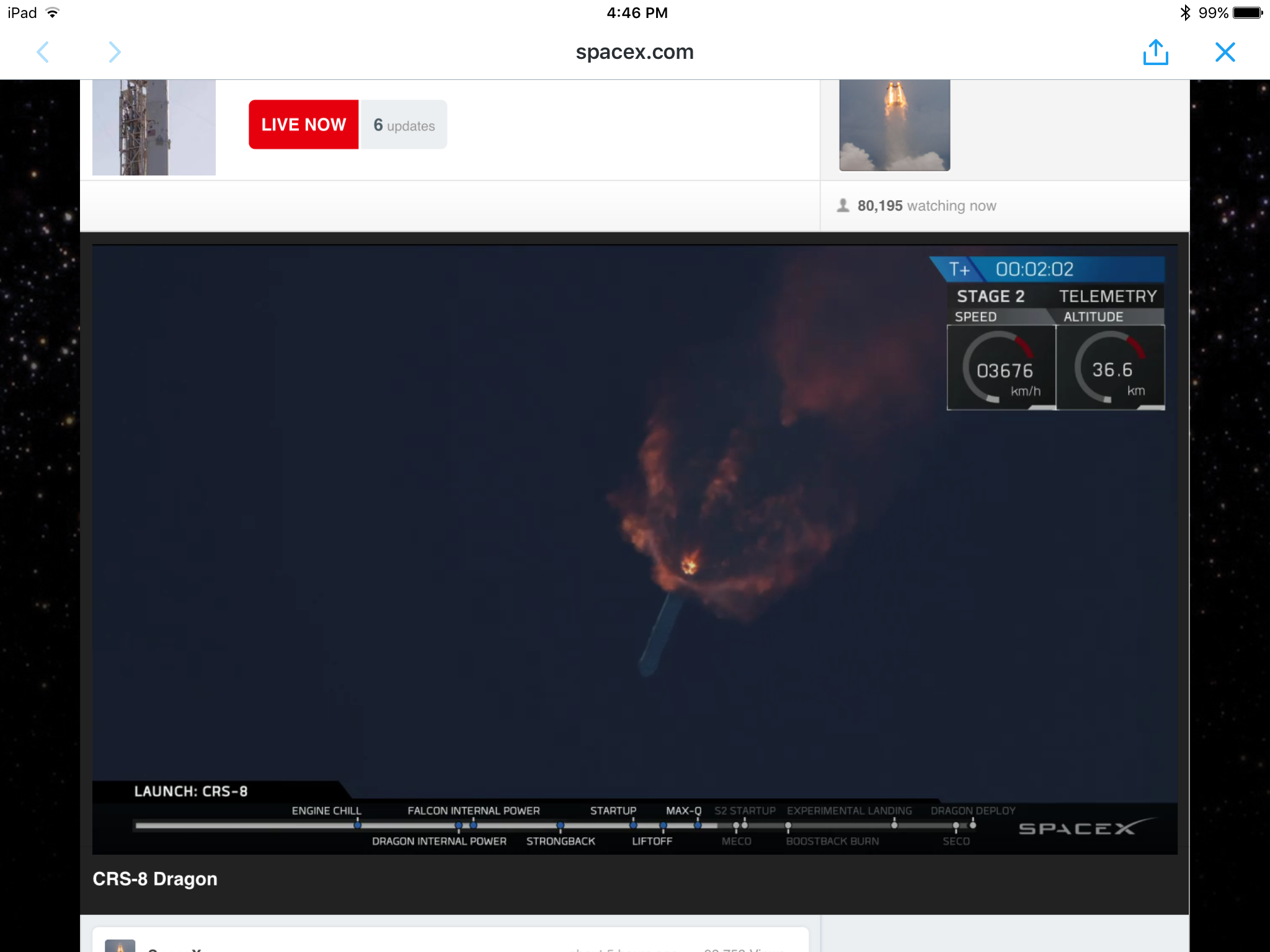Tap the spacex.com address title
Screen dimensions: 1270x952
pos(634,52)
